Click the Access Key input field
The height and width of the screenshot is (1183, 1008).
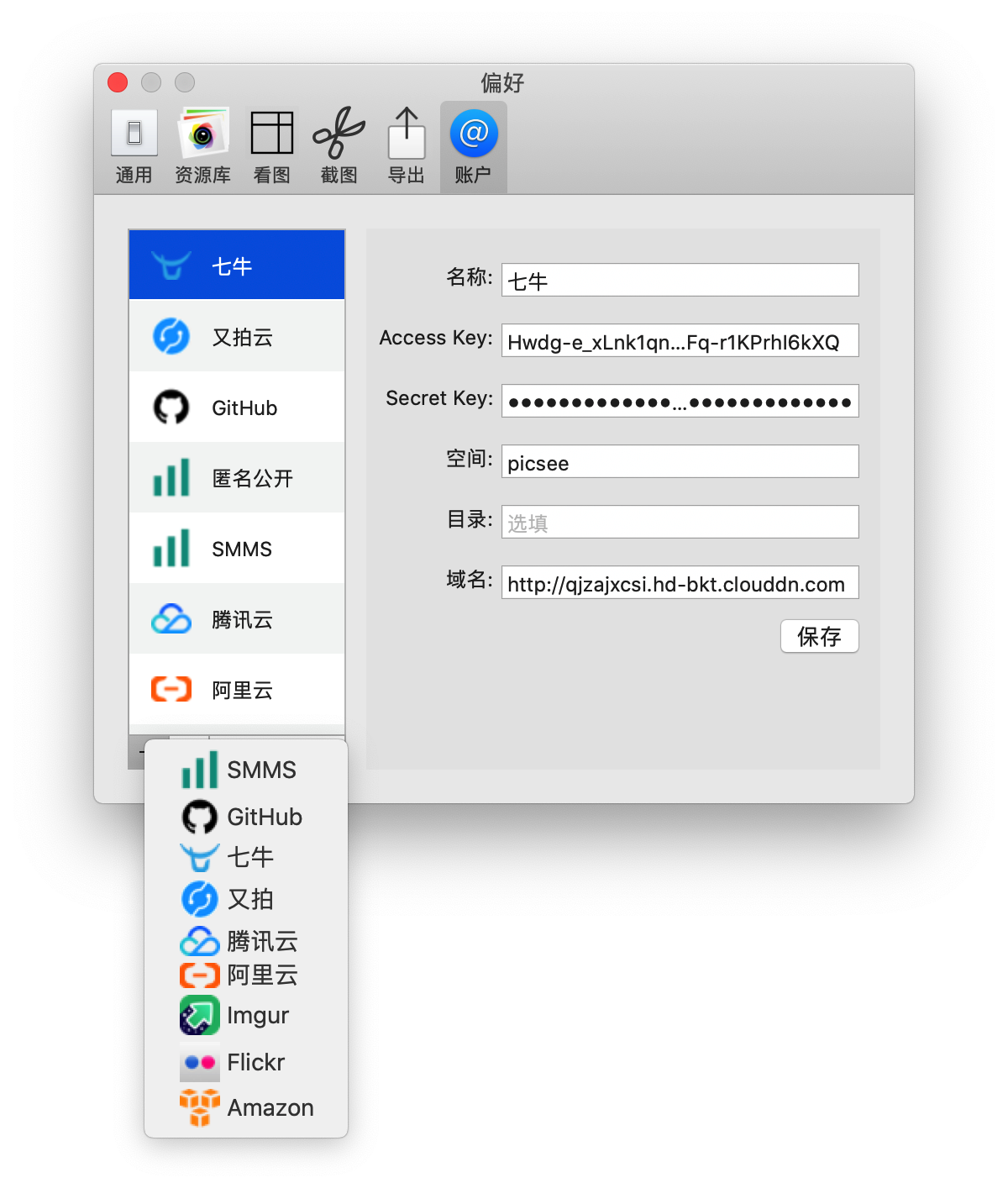coord(680,340)
